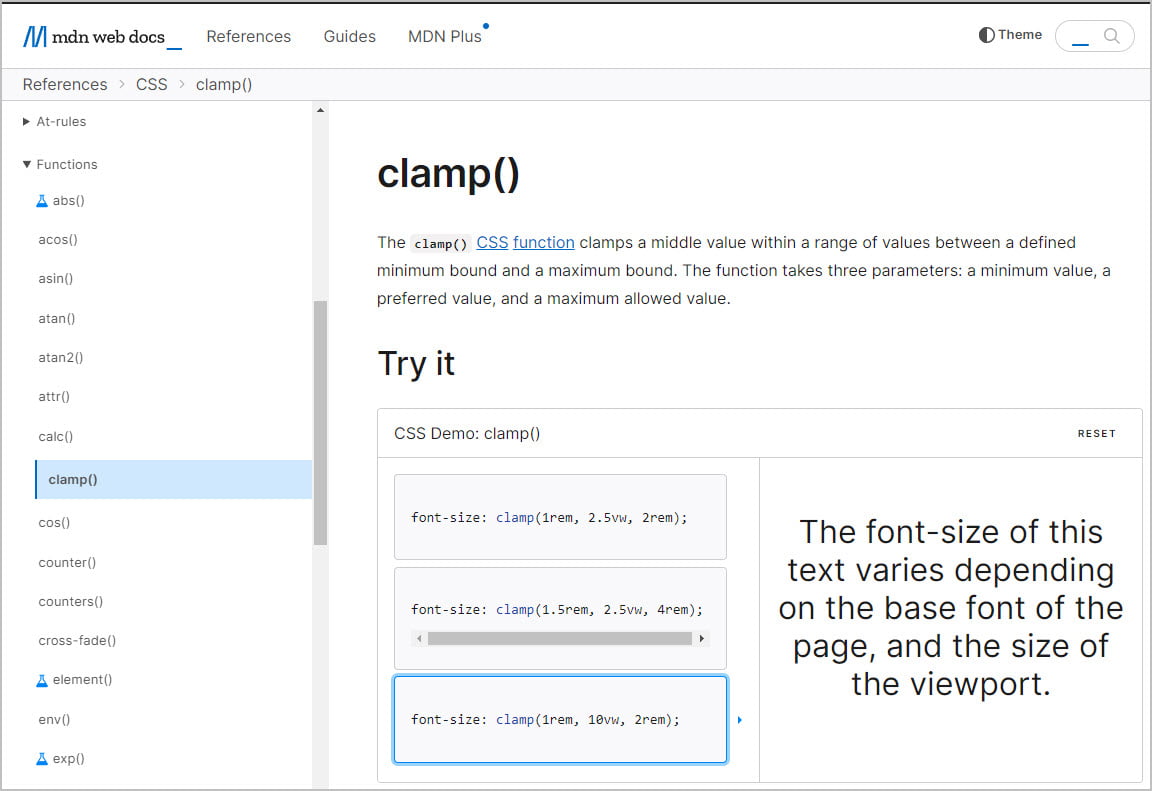
Task: Click the left scroll arrow under the 4rem example
Action: click(x=419, y=637)
